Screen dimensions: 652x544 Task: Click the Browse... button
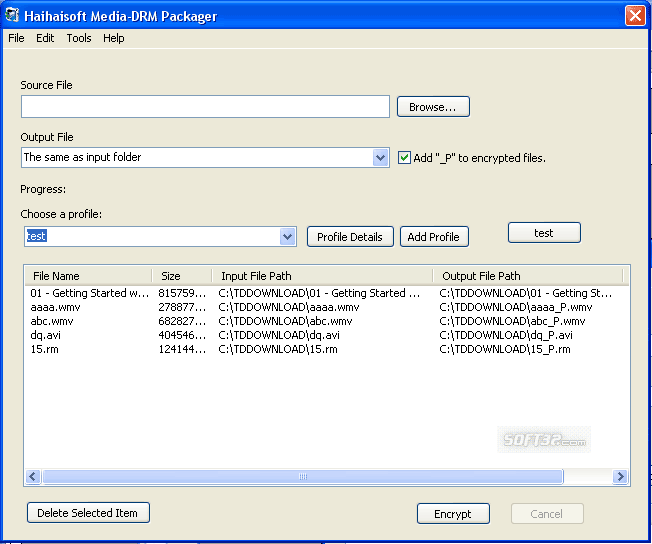433,107
